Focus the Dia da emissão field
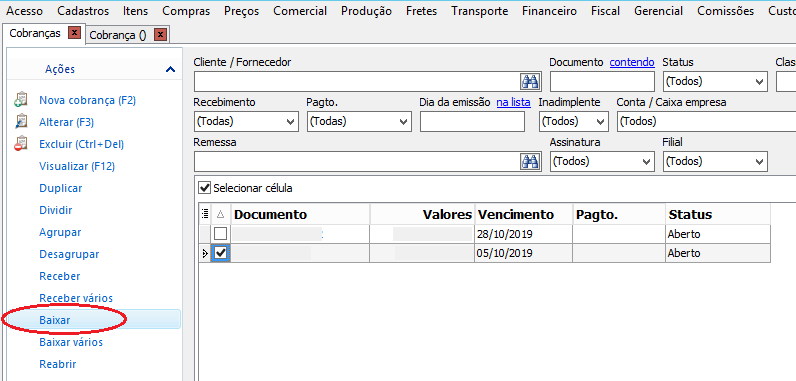 coord(473,121)
